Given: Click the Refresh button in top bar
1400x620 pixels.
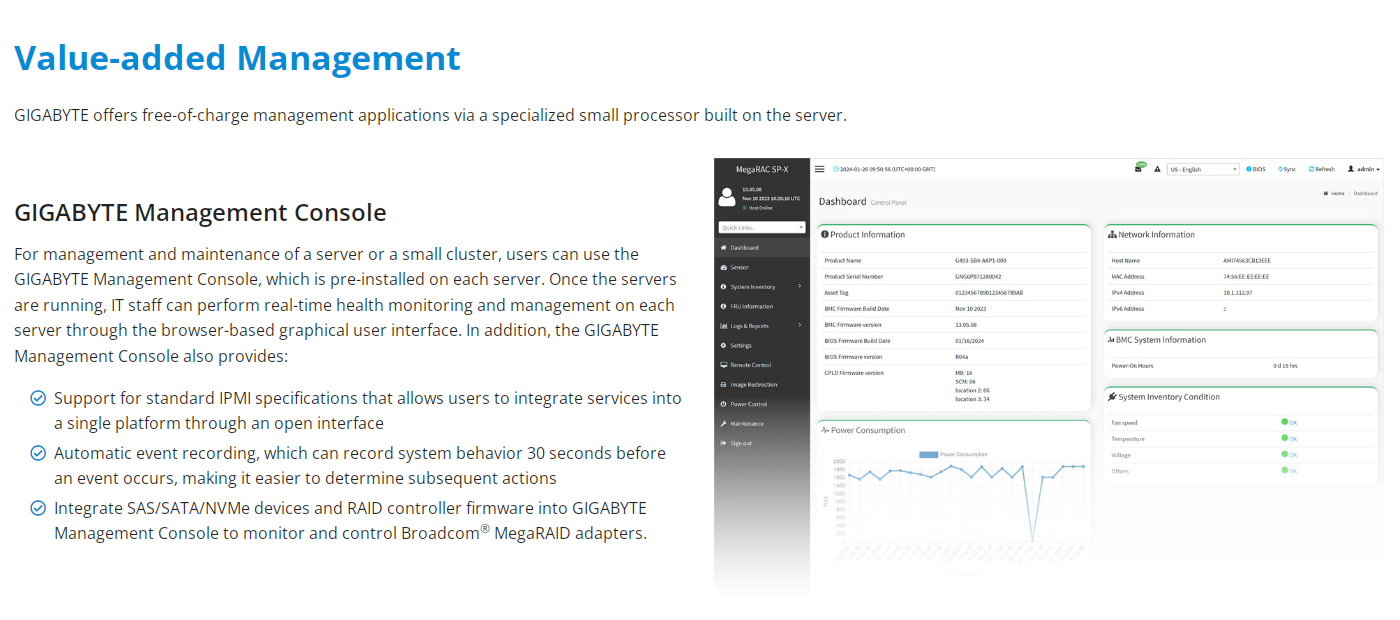Looking at the screenshot, I should (1321, 169).
